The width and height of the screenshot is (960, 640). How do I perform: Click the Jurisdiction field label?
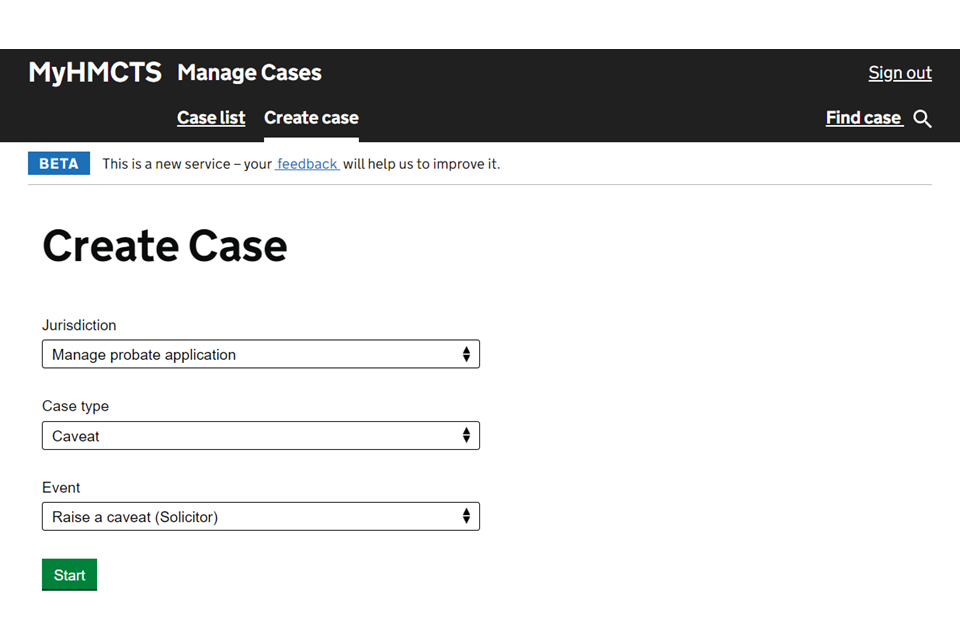[x=79, y=325]
